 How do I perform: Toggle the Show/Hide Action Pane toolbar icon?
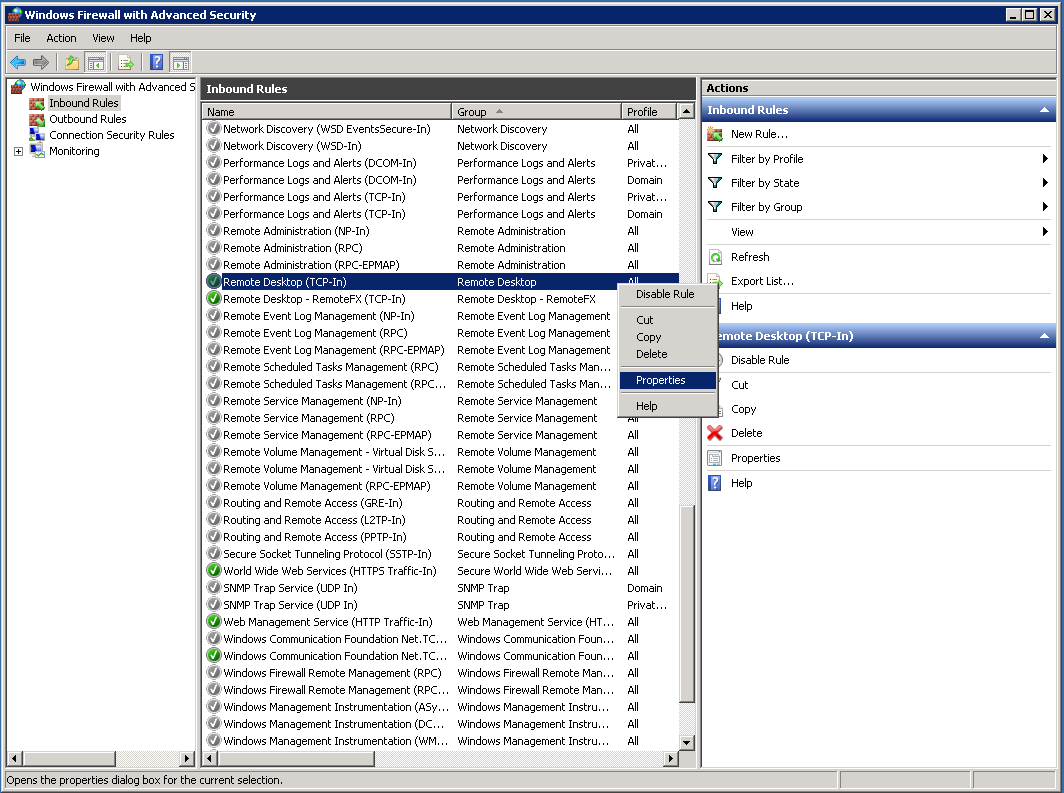tap(180, 62)
